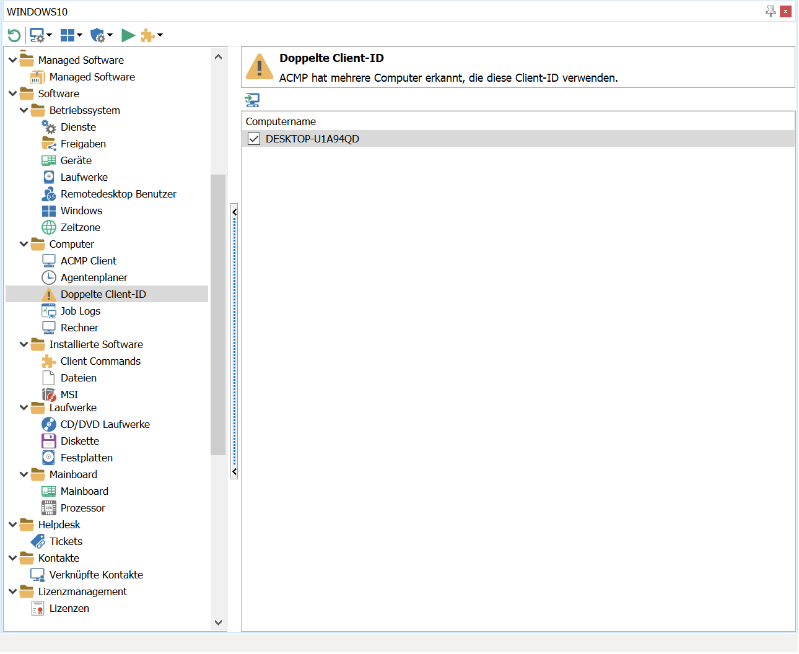Viewport: 799px width, 654px height.
Task: Select the Zeitzone globe icon
Action: click(x=49, y=227)
